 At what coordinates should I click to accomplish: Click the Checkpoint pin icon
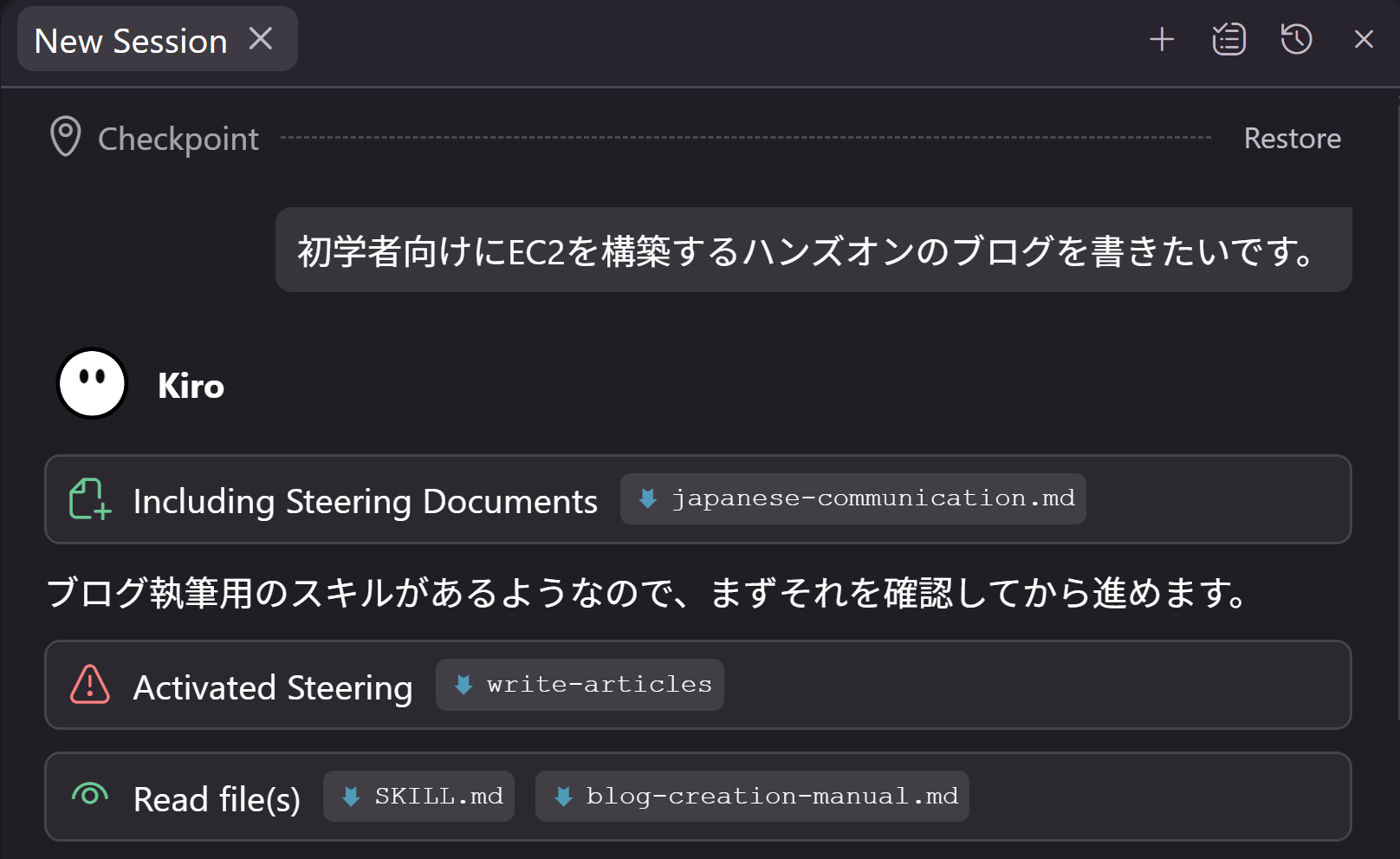(65, 137)
